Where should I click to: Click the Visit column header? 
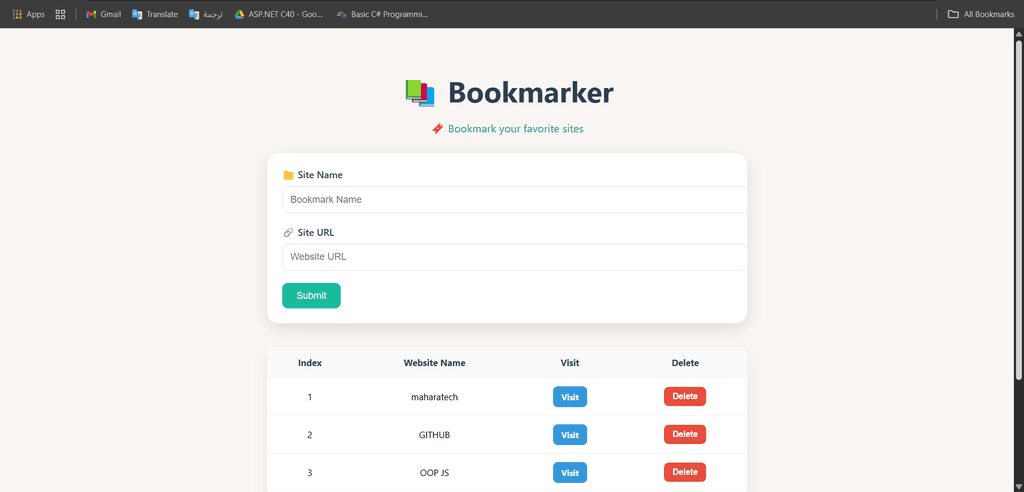coord(570,363)
